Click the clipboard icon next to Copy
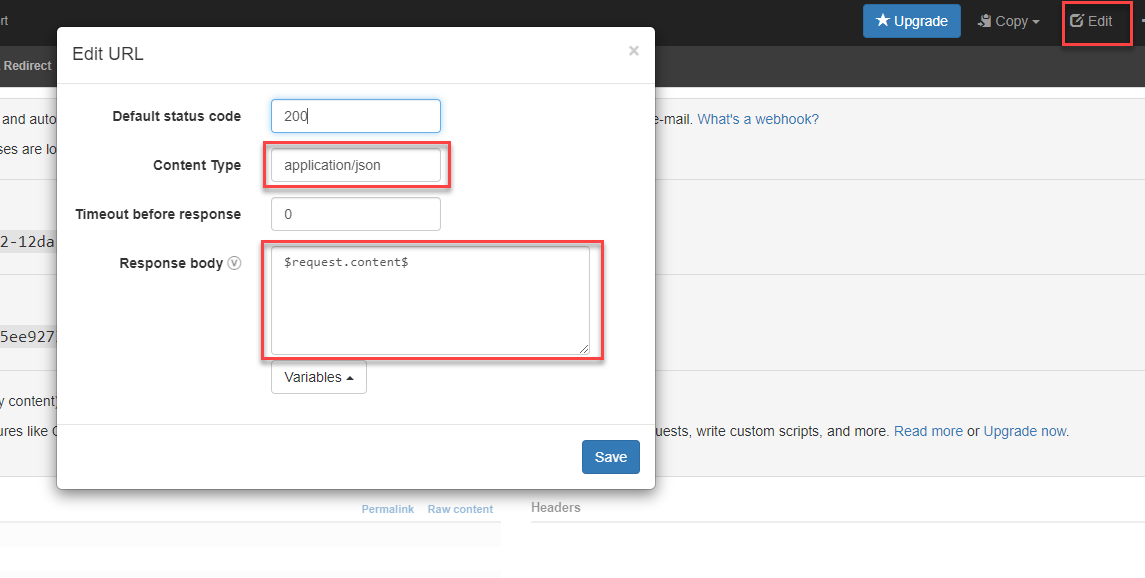Screen dimensions: 1145x578 (x=984, y=21)
